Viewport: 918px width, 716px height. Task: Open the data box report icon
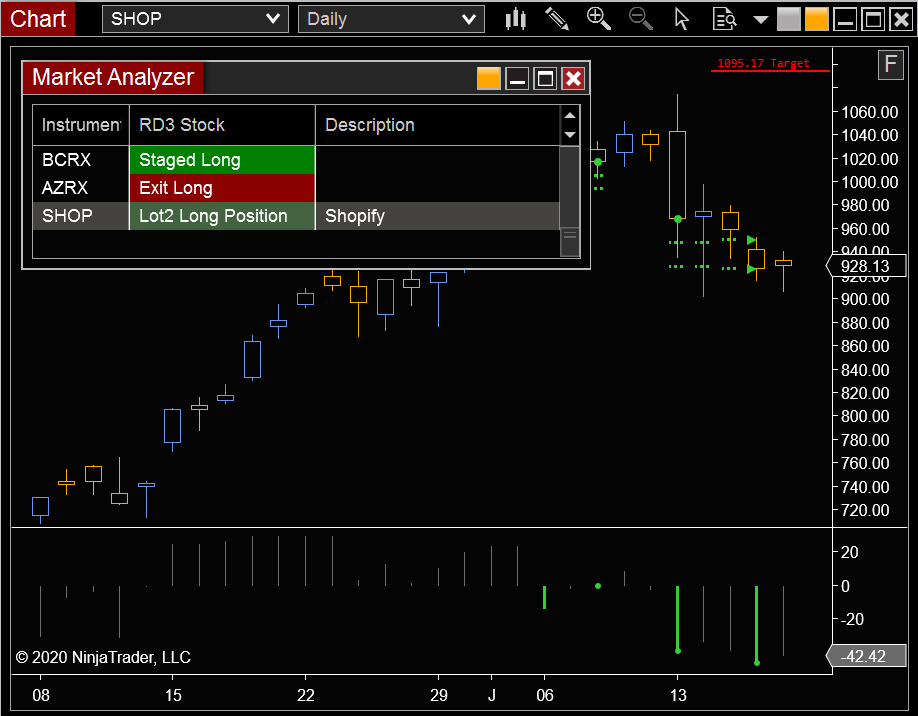click(x=723, y=18)
